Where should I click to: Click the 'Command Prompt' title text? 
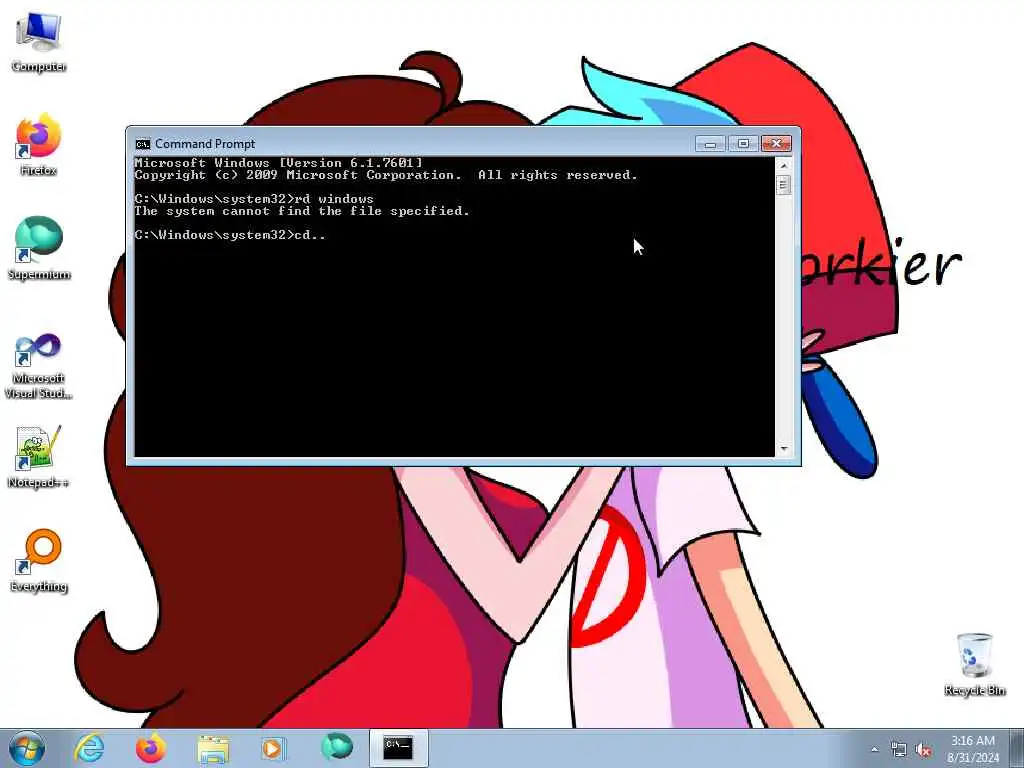[205, 144]
